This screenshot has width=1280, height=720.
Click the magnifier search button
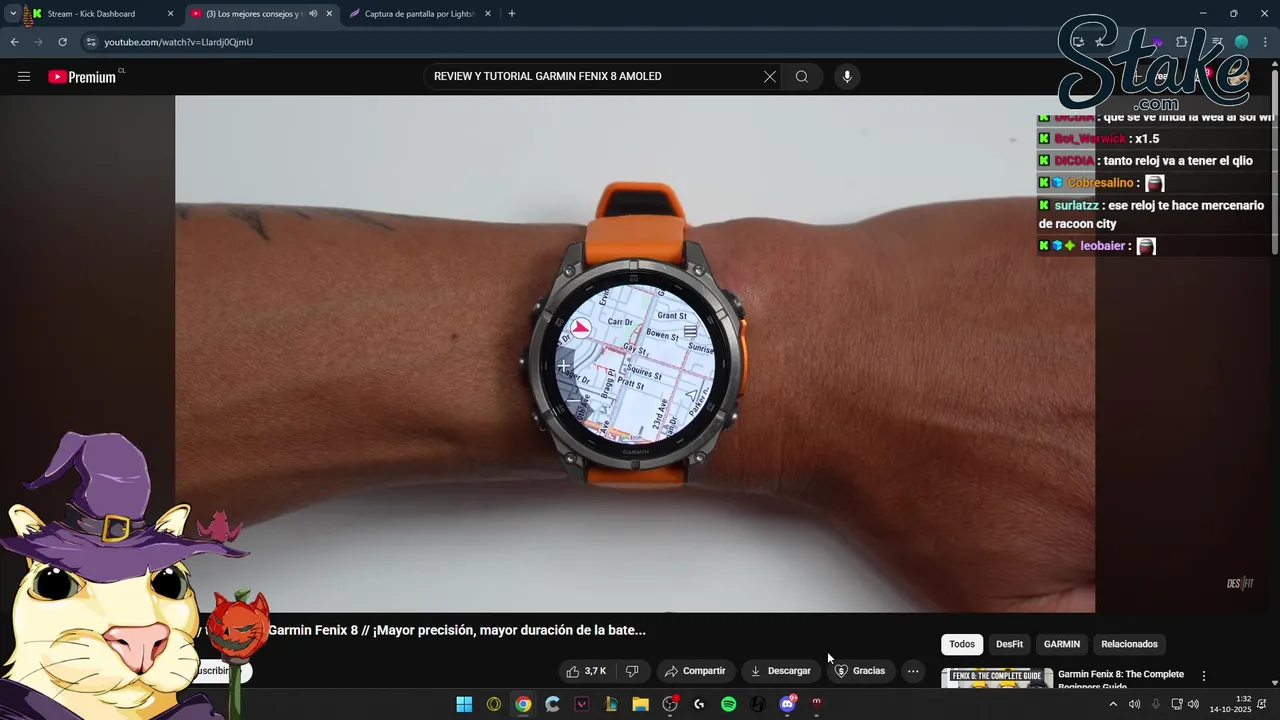802,77
